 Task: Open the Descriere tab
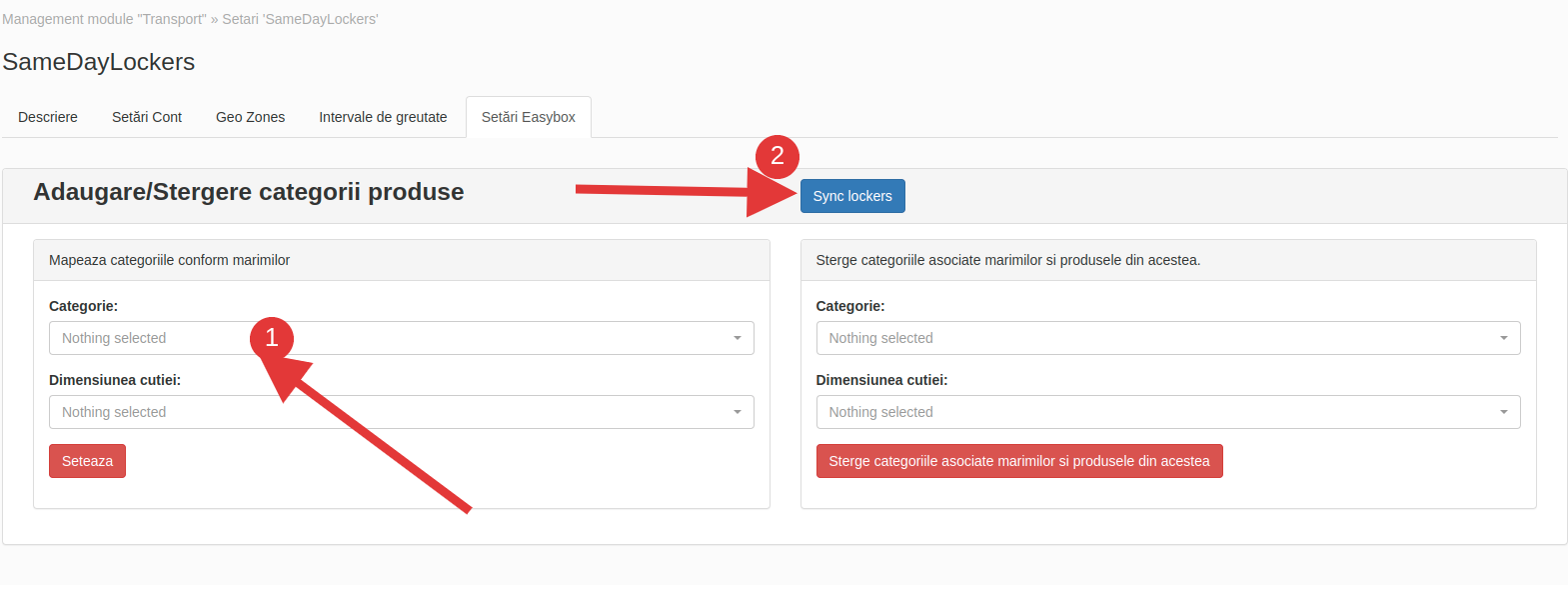tap(48, 117)
